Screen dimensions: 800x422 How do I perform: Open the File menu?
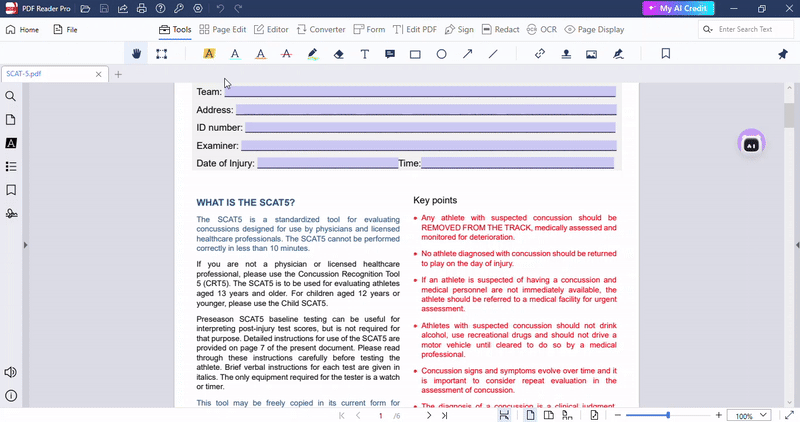(x=65, y=30)
